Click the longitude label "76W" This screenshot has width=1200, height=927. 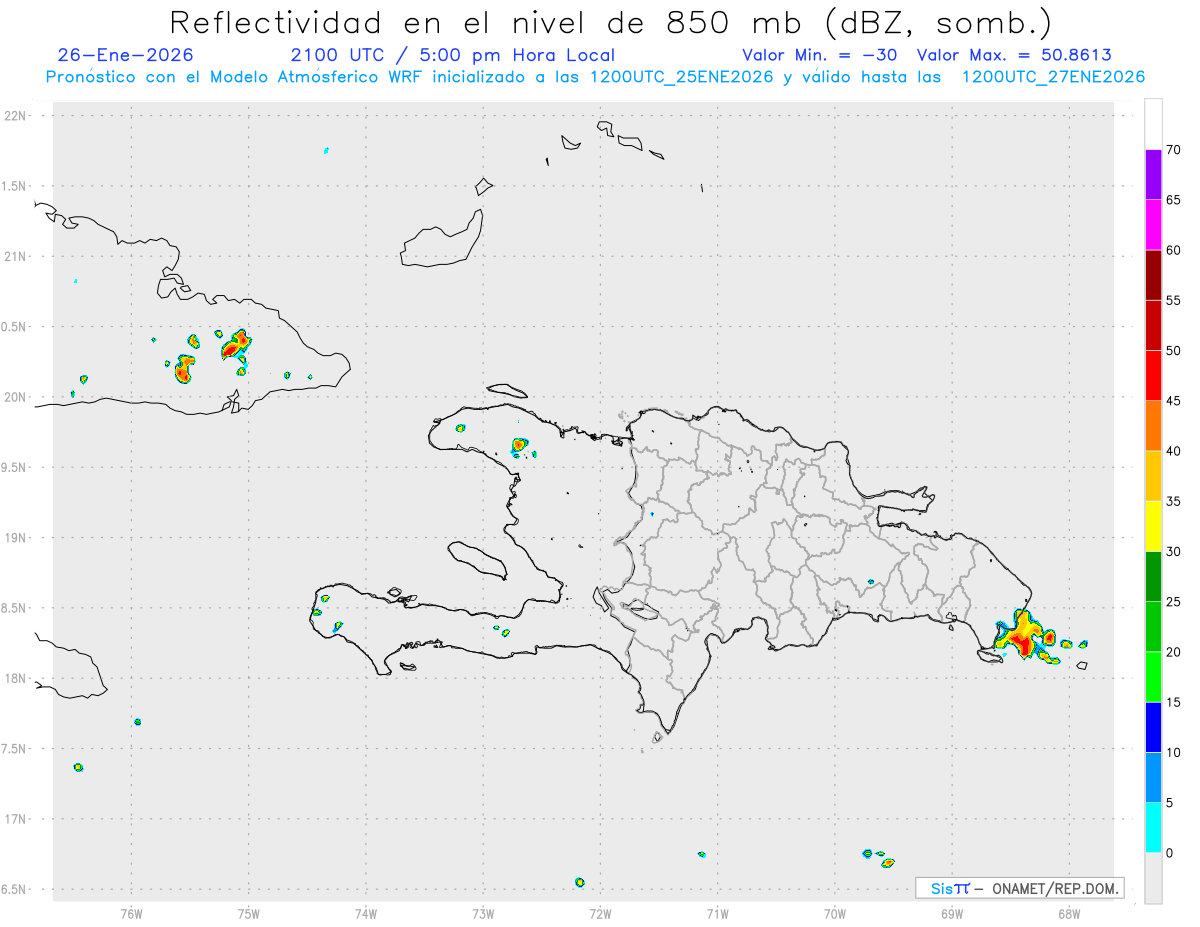pos(131,913)
